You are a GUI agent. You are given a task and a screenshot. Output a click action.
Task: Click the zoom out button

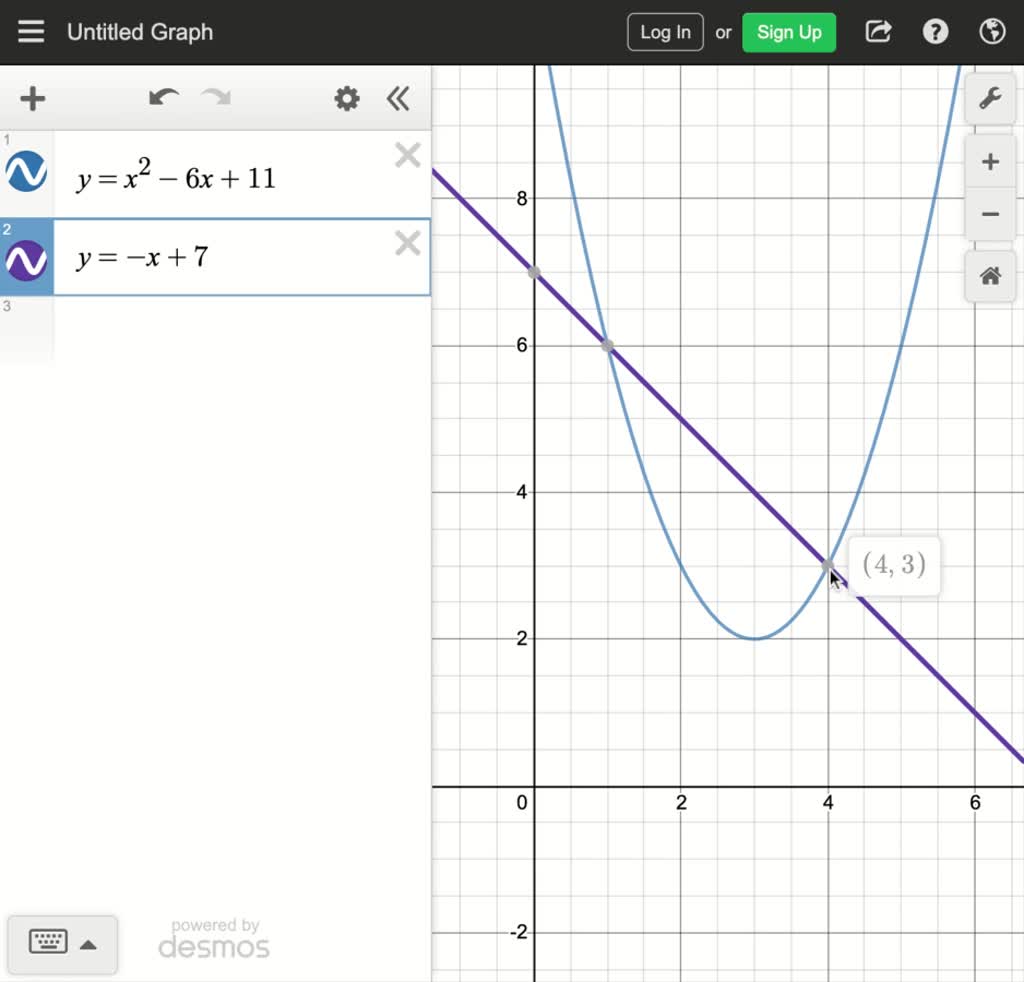pyautogui.click(x=989, y=213)
